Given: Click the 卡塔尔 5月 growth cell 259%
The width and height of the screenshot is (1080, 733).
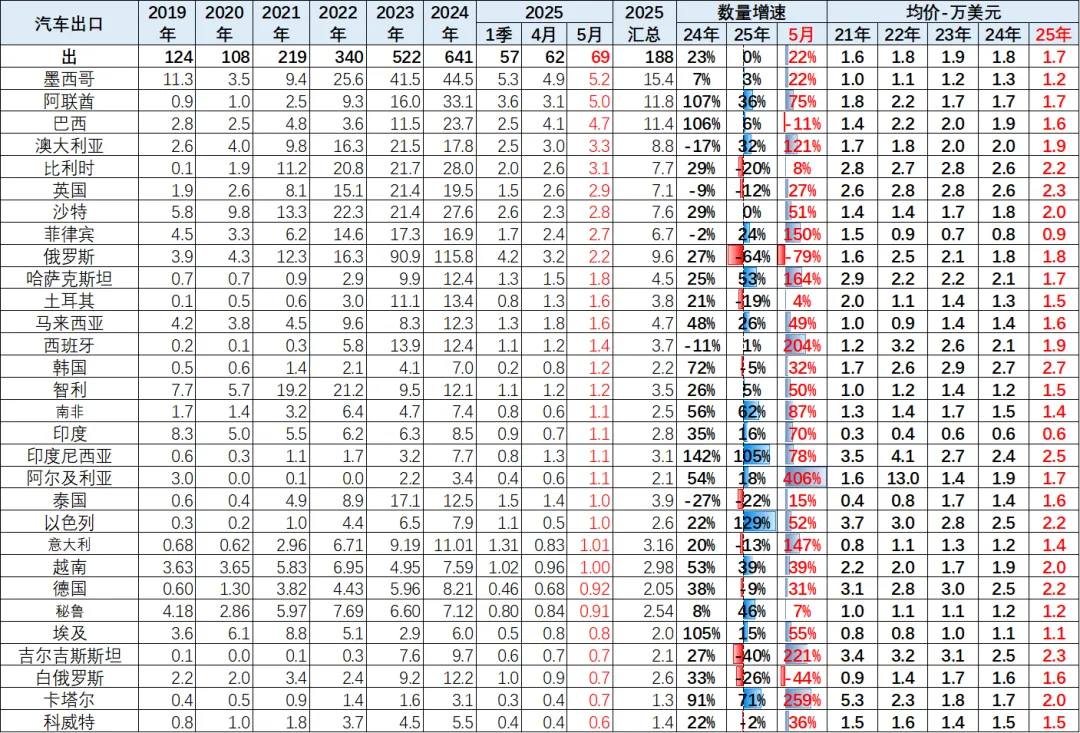Looking at the screenshot, I should pyautogui.click(x=802, y=701).
